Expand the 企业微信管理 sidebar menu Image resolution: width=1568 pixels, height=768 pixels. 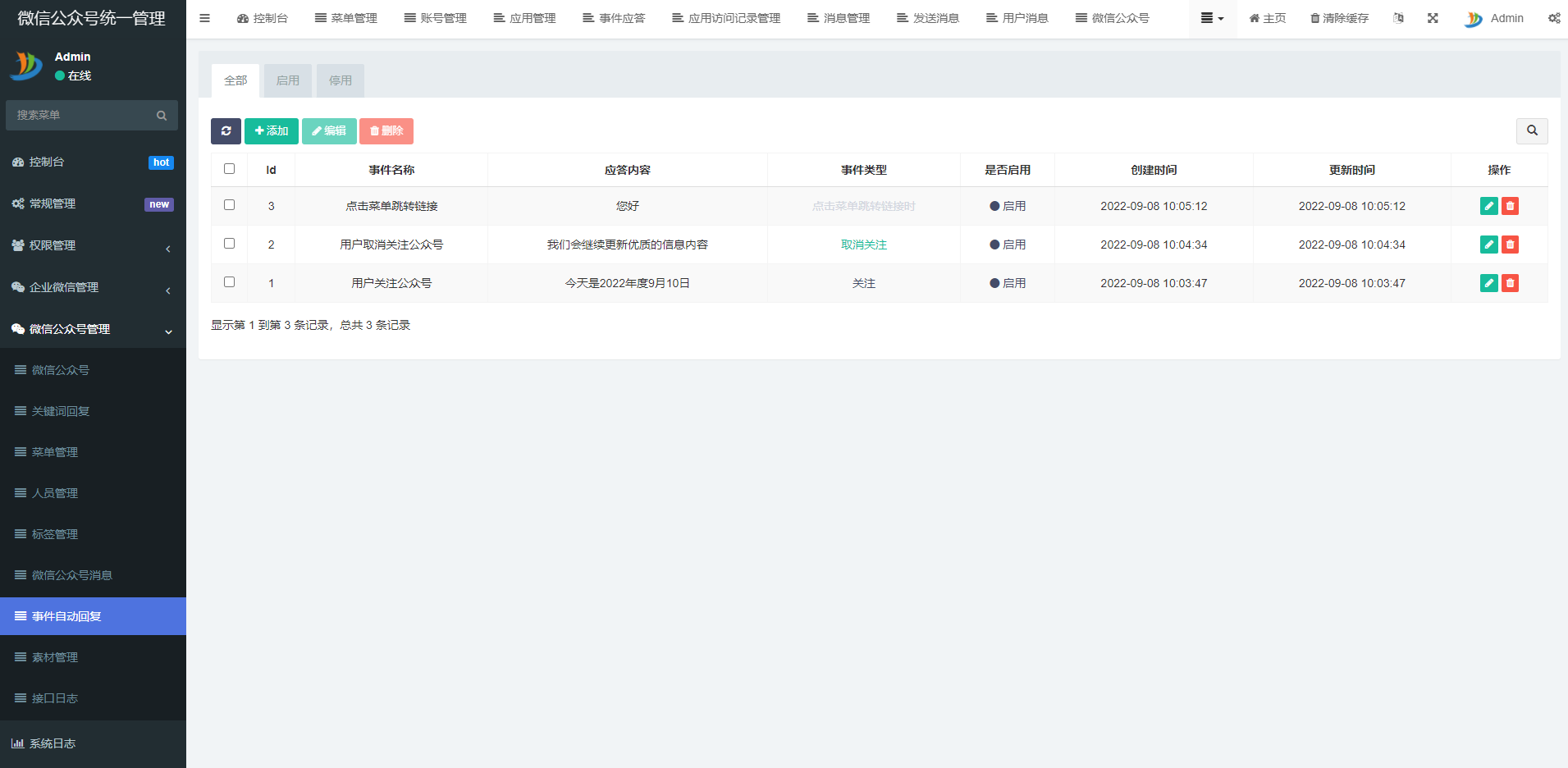(93, 287)
